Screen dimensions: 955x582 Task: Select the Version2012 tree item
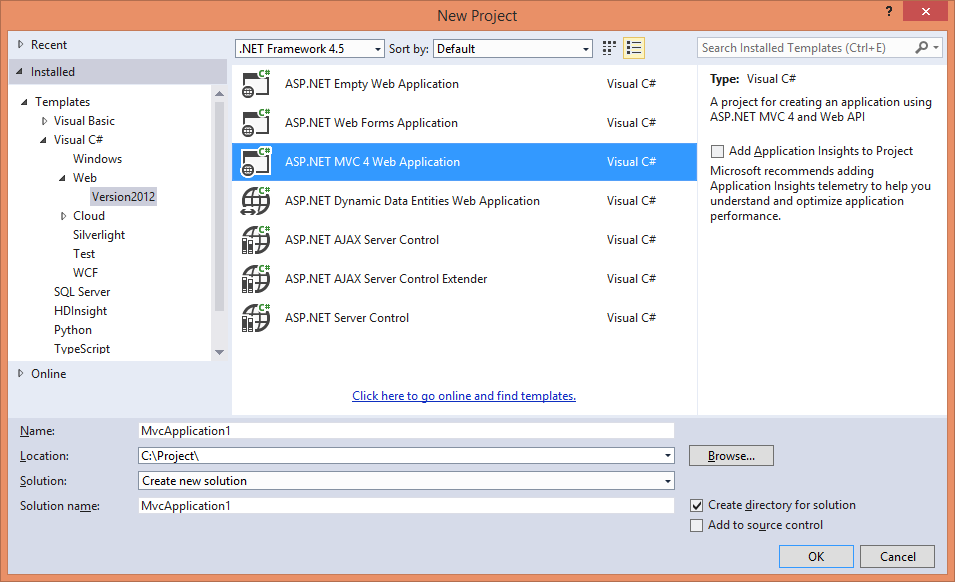(124, 197)
